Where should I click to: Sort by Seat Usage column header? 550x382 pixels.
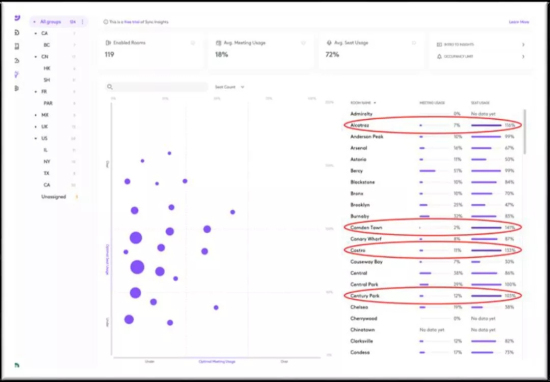tap(480, 103)
